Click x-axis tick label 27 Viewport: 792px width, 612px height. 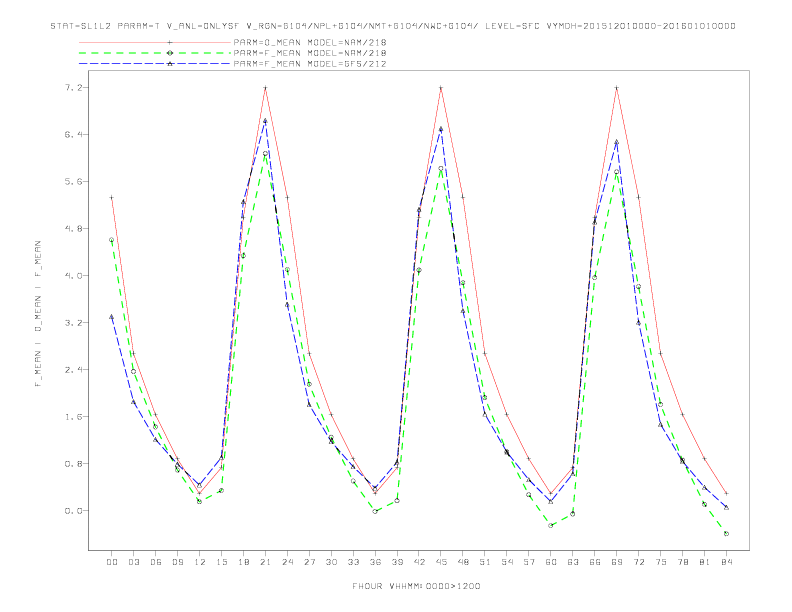tap(309, 562)
